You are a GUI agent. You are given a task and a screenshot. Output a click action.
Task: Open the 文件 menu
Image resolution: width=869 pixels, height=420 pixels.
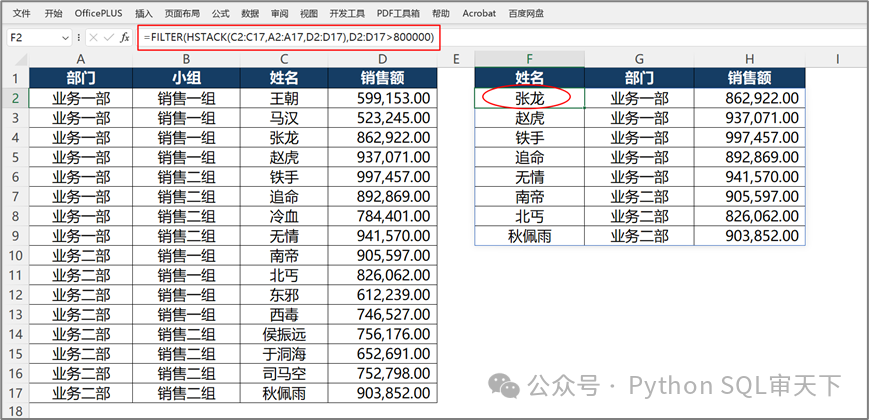point(21,13)
